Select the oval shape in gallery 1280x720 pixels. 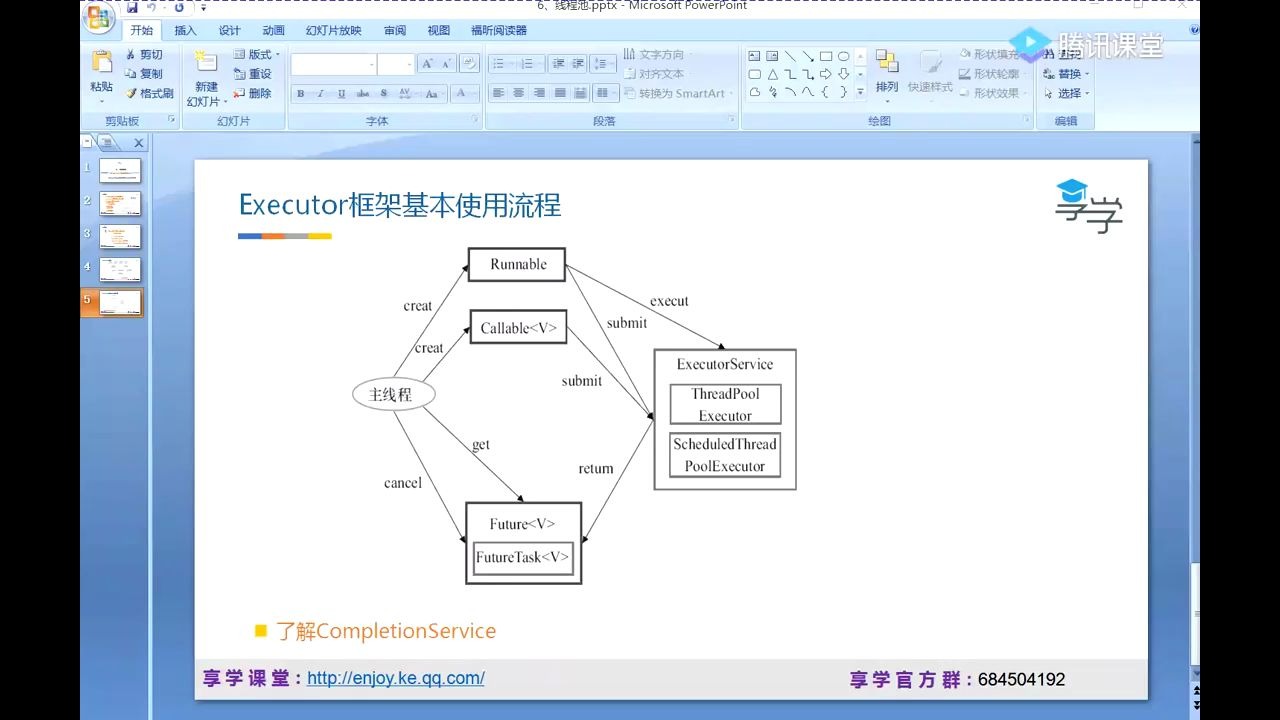point(844,56)
